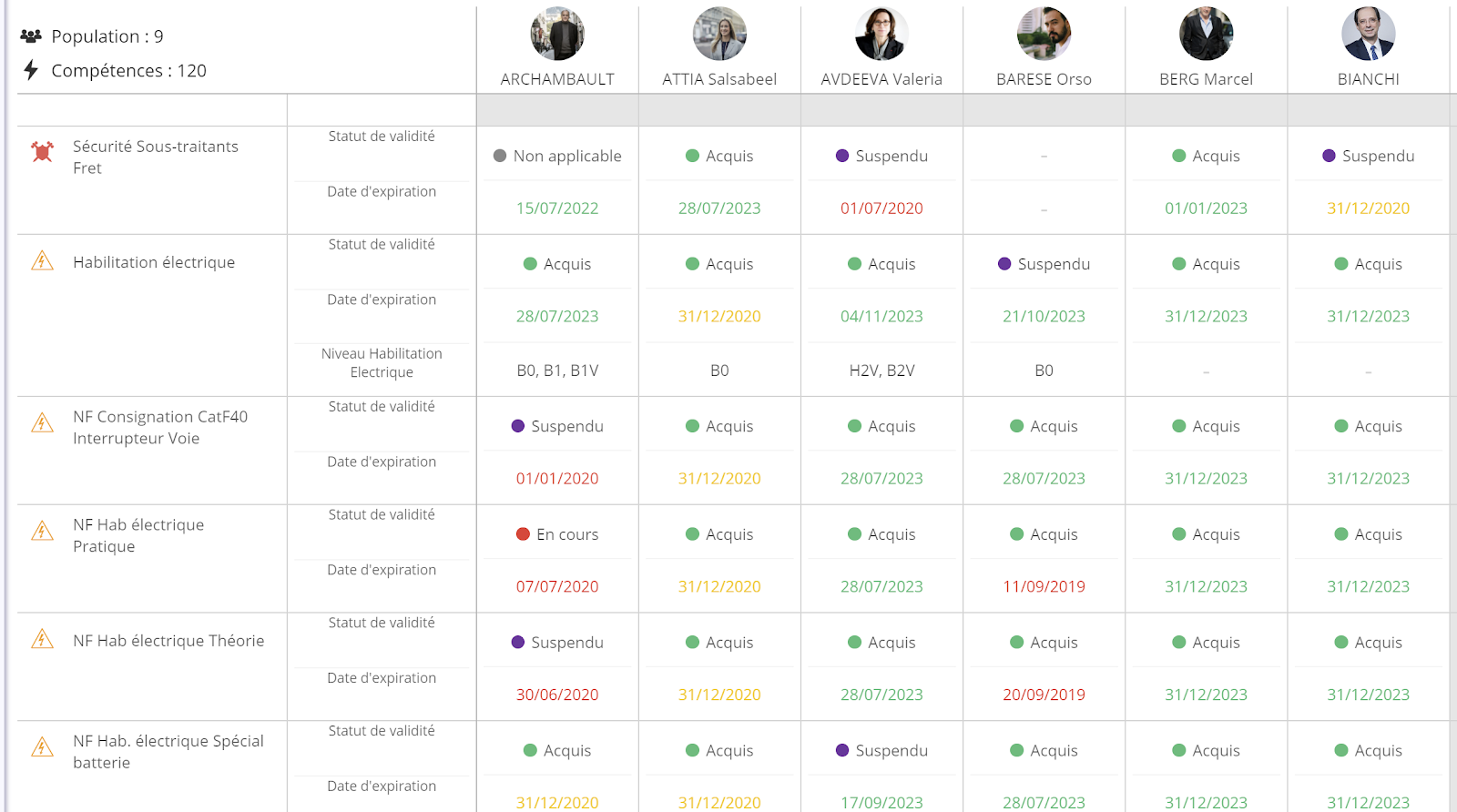The image size is (1457, 812).
Task: Click NF Hab. électrique Spécial batterie icon
Action: [42, 747]
